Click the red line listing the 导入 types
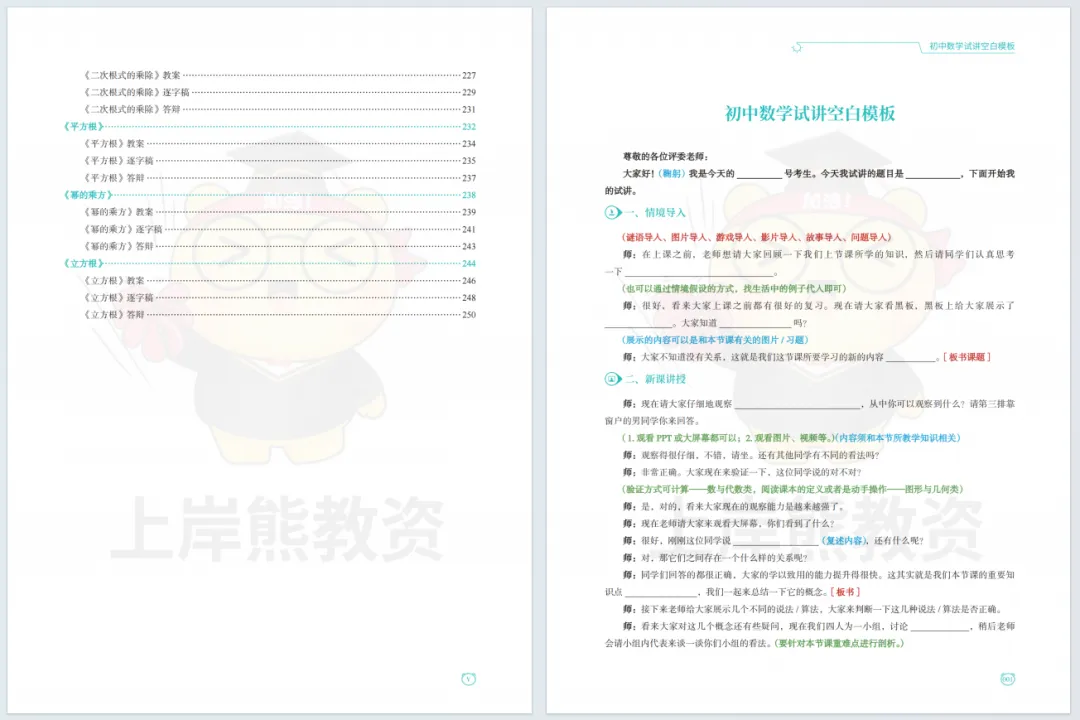 click(757, 237)
